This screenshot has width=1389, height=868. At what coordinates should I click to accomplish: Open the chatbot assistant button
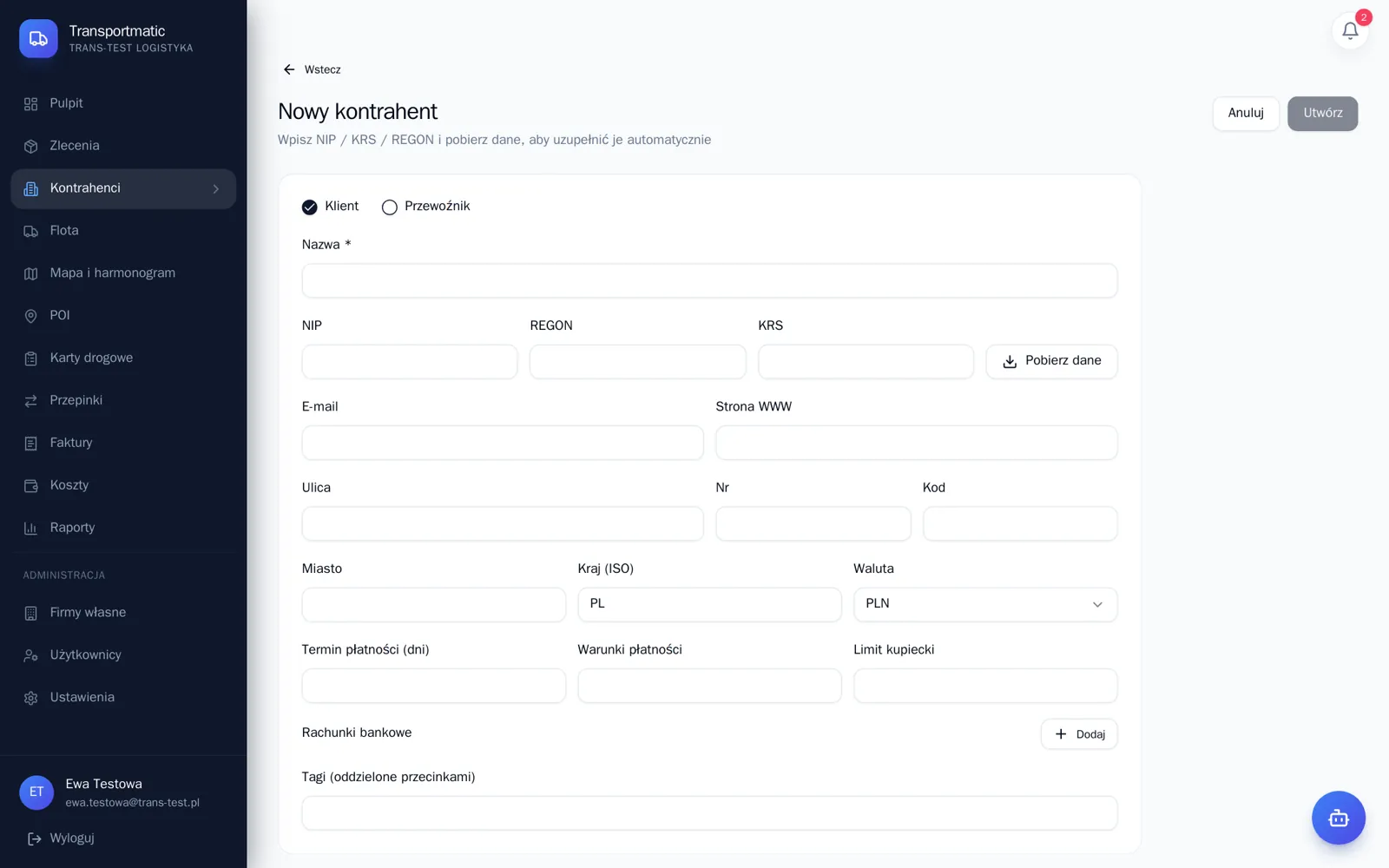(1338, 818)
